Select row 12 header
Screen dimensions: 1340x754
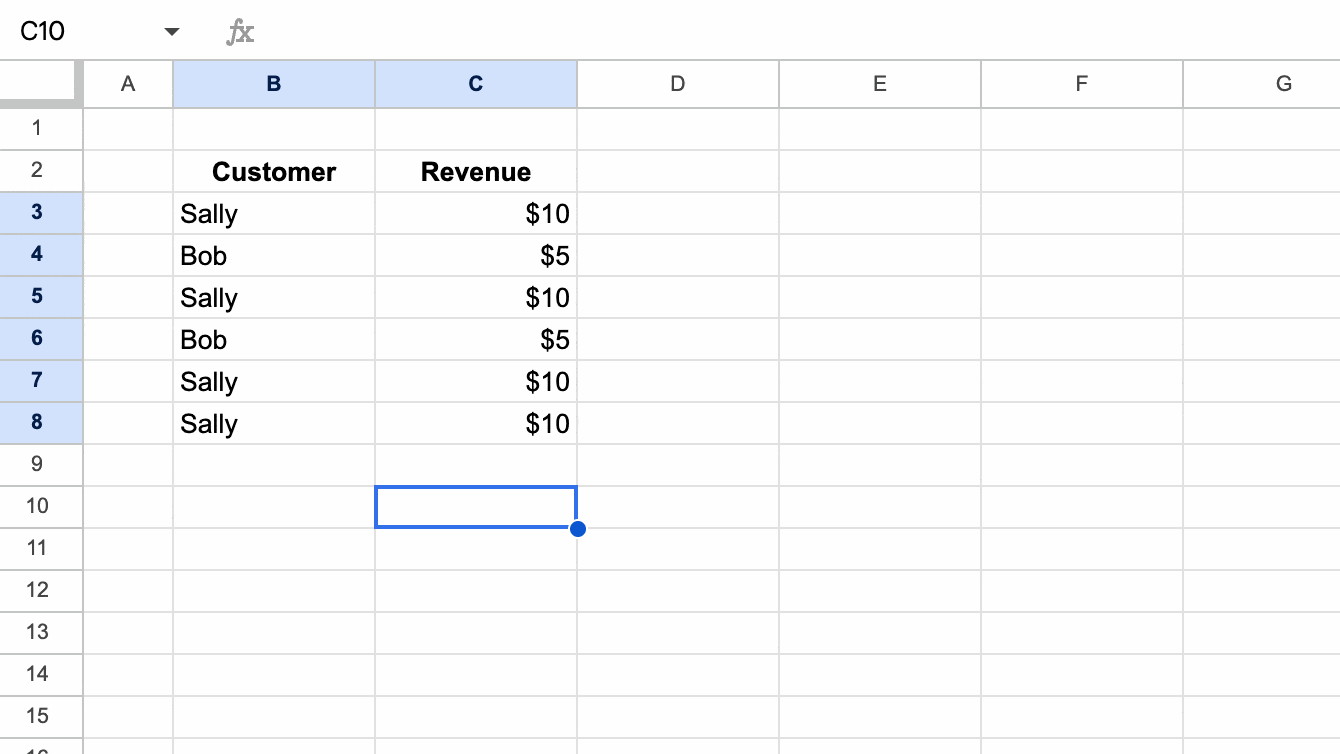(x=37, y=590)
